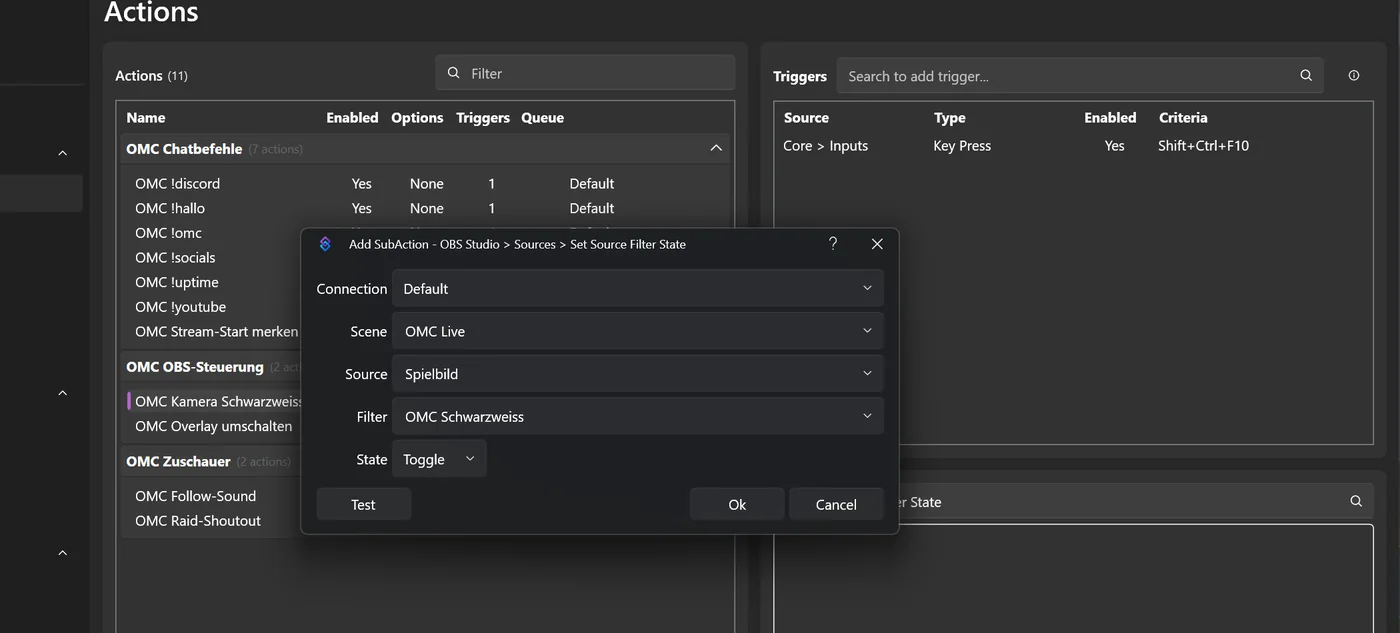Screen dimensions: 1400x633
Task: Confirm with the Ok button
Action: click(x=737, y=504)
